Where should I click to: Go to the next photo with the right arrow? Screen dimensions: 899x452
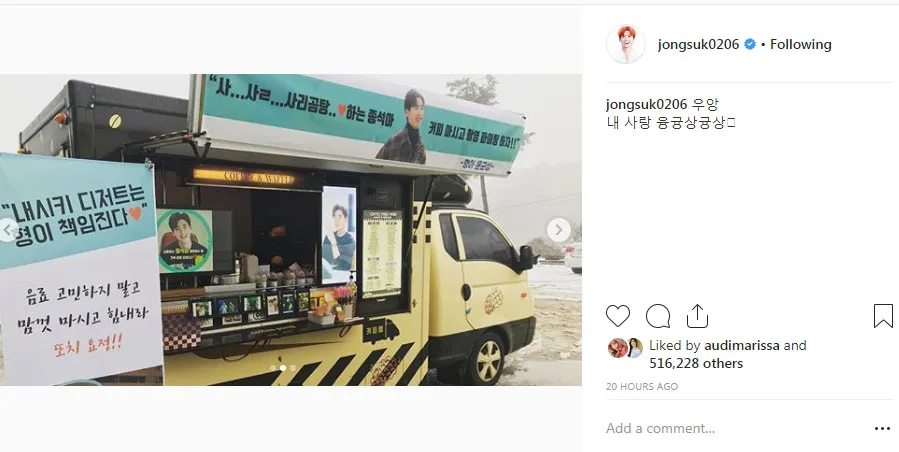coord(558,230)
